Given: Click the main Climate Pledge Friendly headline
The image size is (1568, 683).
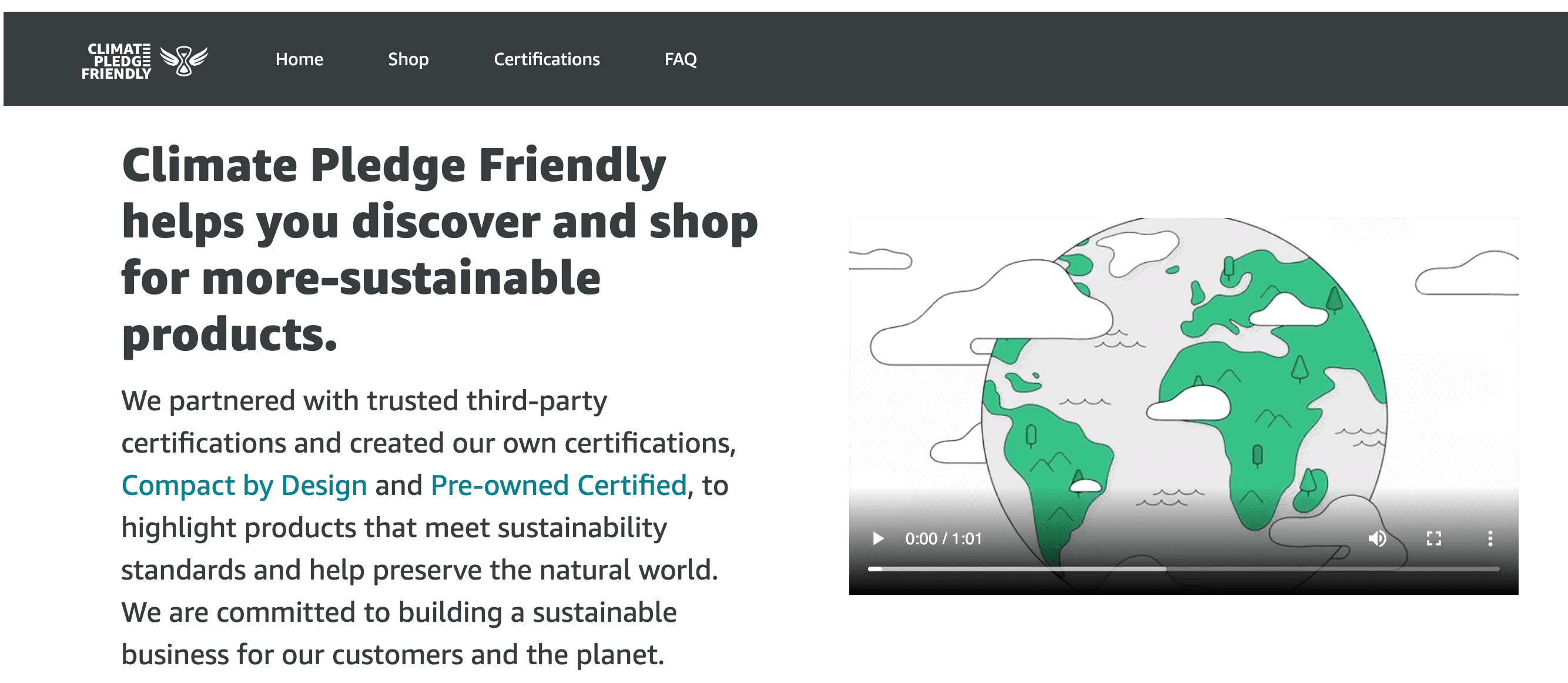Looking at the screenshot, I should pos(438,249).
